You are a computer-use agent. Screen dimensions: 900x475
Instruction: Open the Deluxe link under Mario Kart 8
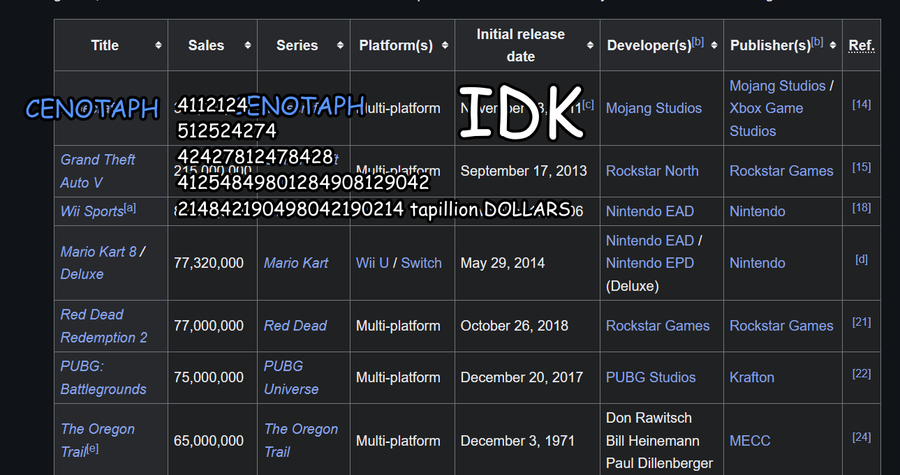(x=82, y=274)
